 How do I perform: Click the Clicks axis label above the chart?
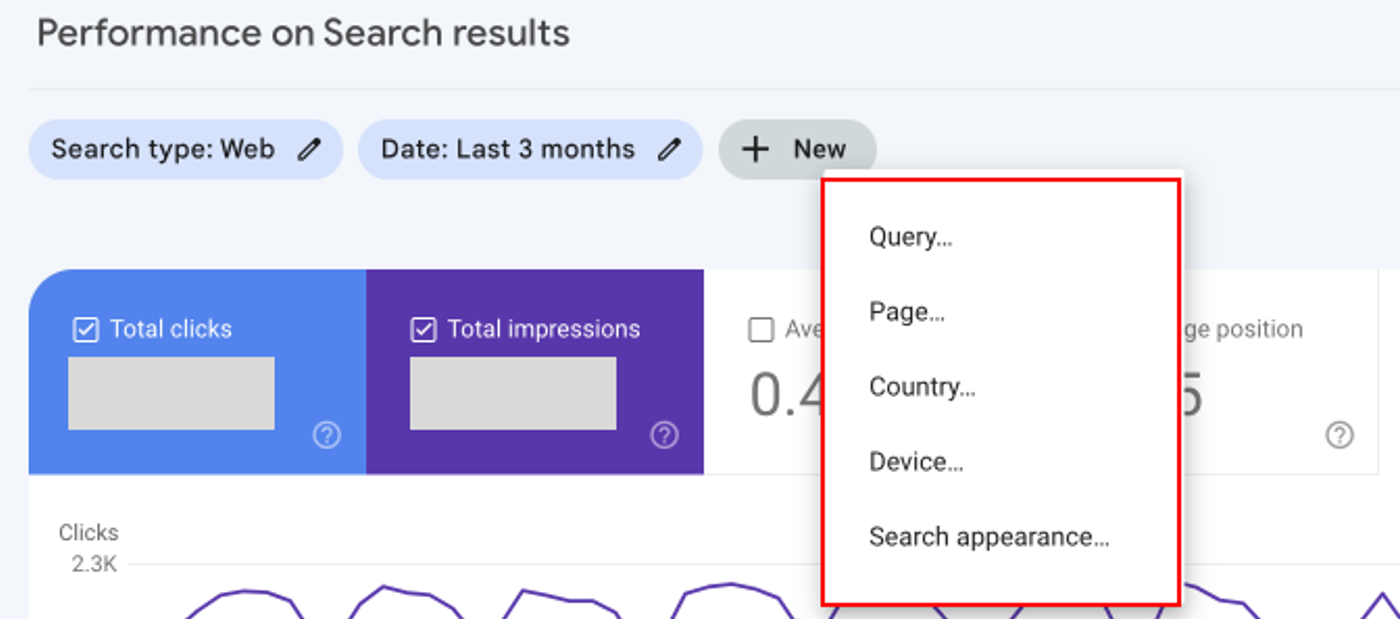click(88, 531)
